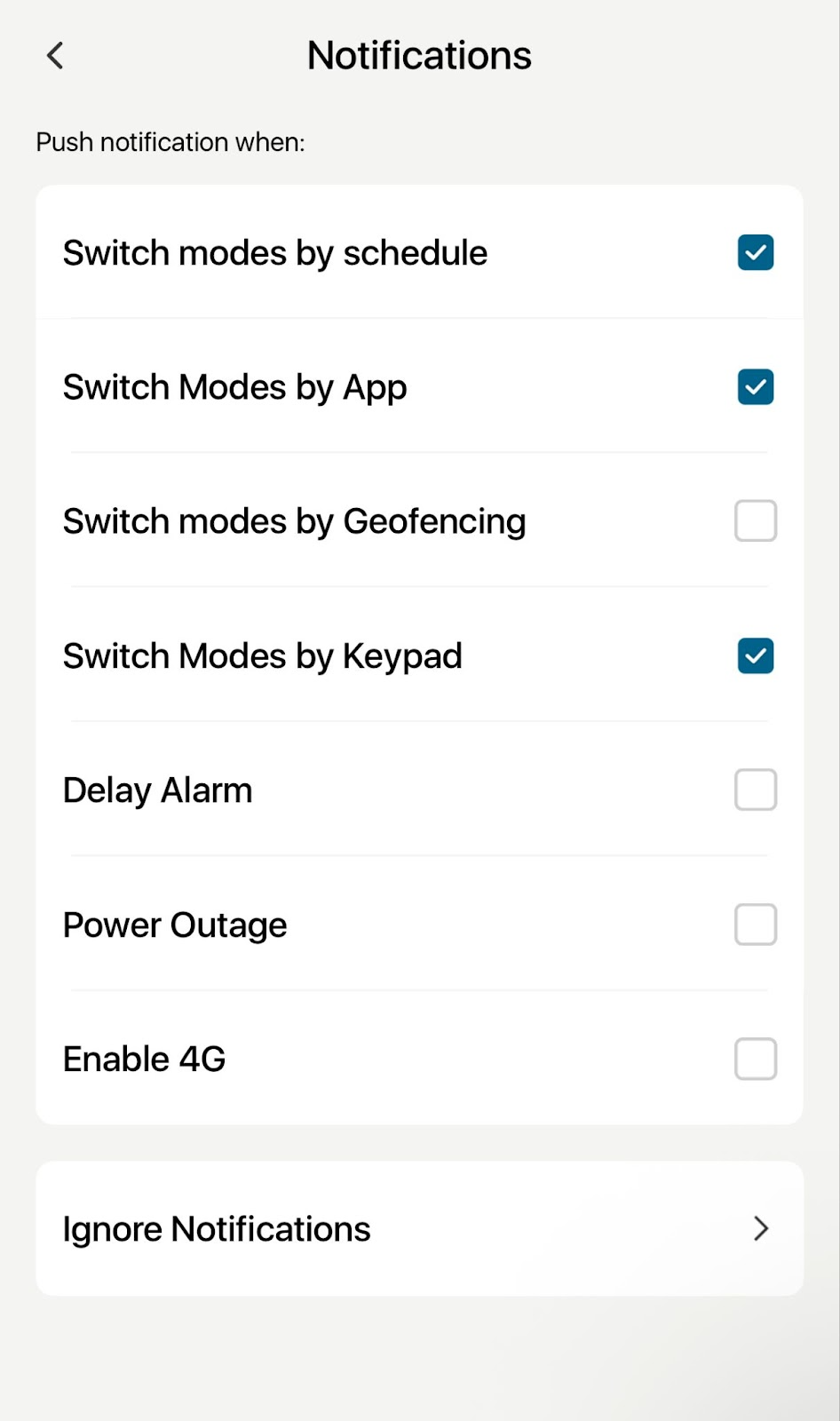Enable the Switch modes by Geofencing checkbox
840x1421 pixels.
click(755, 521)
